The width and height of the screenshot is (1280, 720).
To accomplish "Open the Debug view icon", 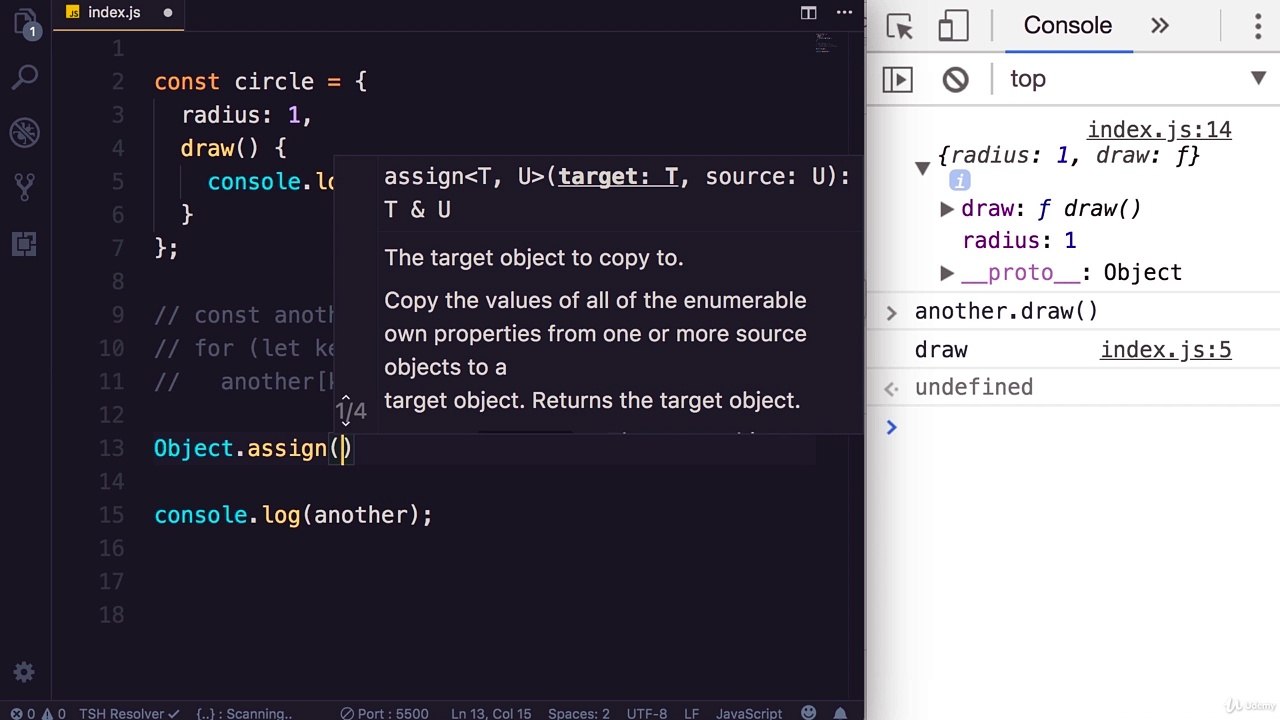I will (25, 131).
